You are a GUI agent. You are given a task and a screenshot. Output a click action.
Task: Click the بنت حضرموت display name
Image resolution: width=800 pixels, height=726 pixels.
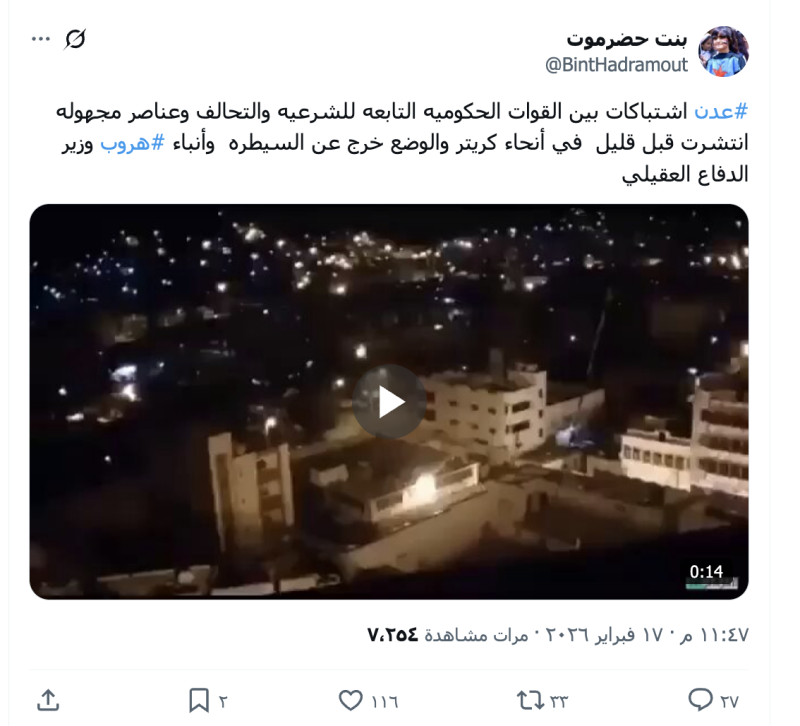(x=627, y=38)
